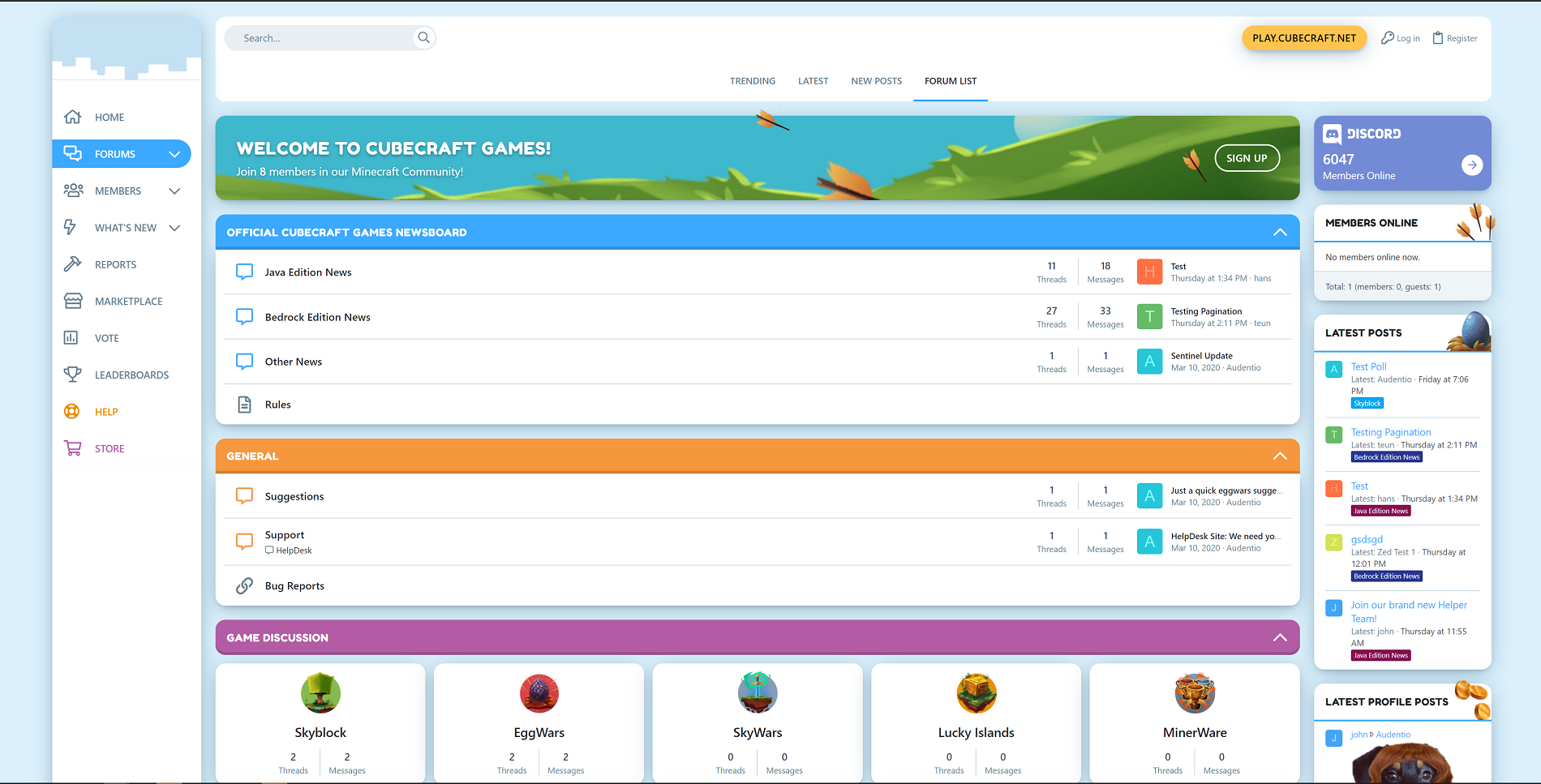Image resolution: width=1541 pixels, height=784 pixels.
Task: Open Join our brand new Helper Team post
Action: click(1408, 611)
